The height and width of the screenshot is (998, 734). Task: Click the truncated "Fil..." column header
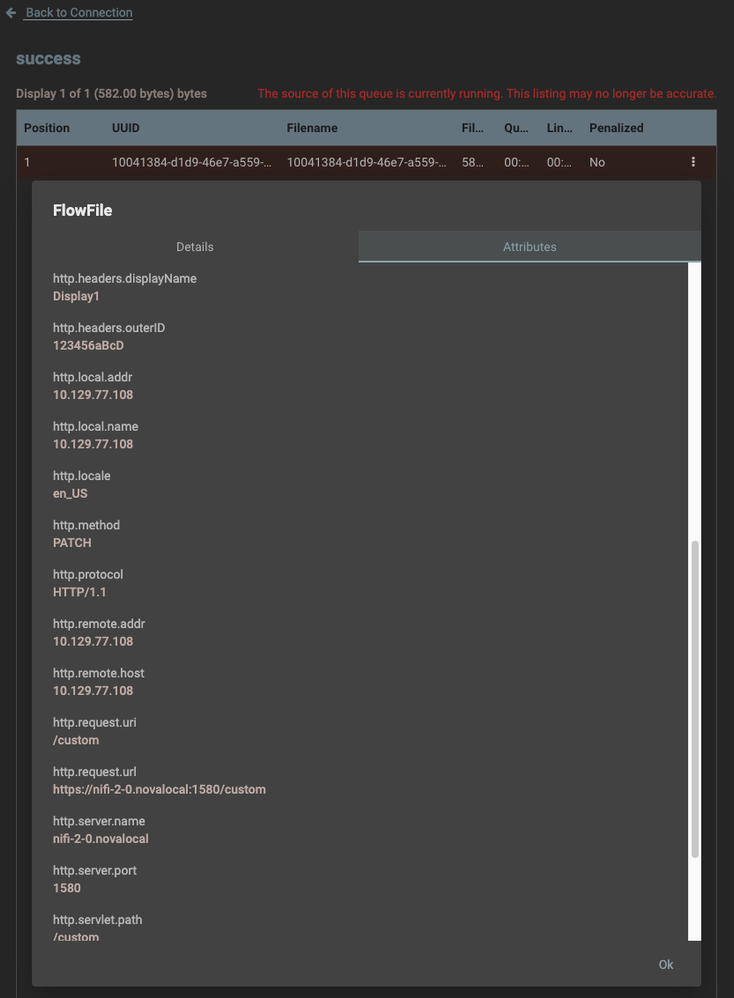click(473, 128)
